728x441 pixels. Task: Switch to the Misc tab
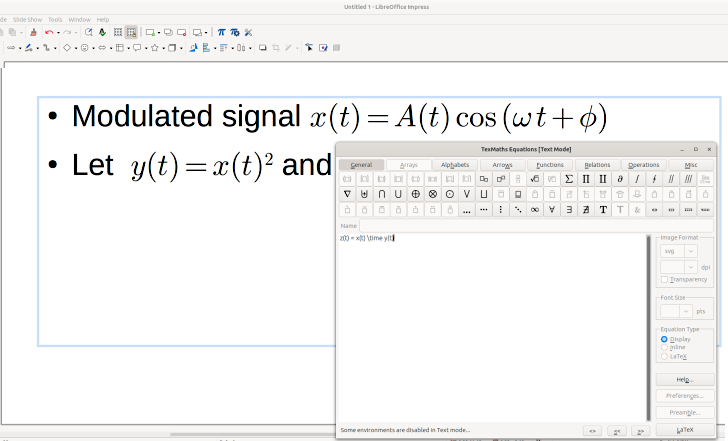tap(691, 165)
